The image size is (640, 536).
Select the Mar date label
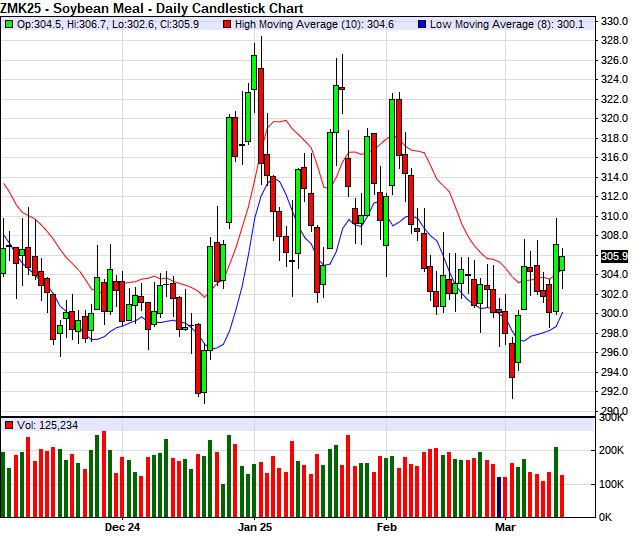pos(505,526)
